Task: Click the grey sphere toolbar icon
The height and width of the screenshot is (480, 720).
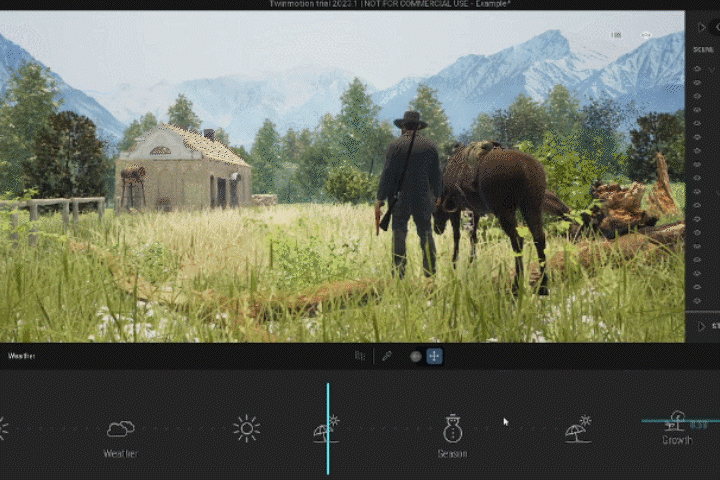Action: click(416, 356)
